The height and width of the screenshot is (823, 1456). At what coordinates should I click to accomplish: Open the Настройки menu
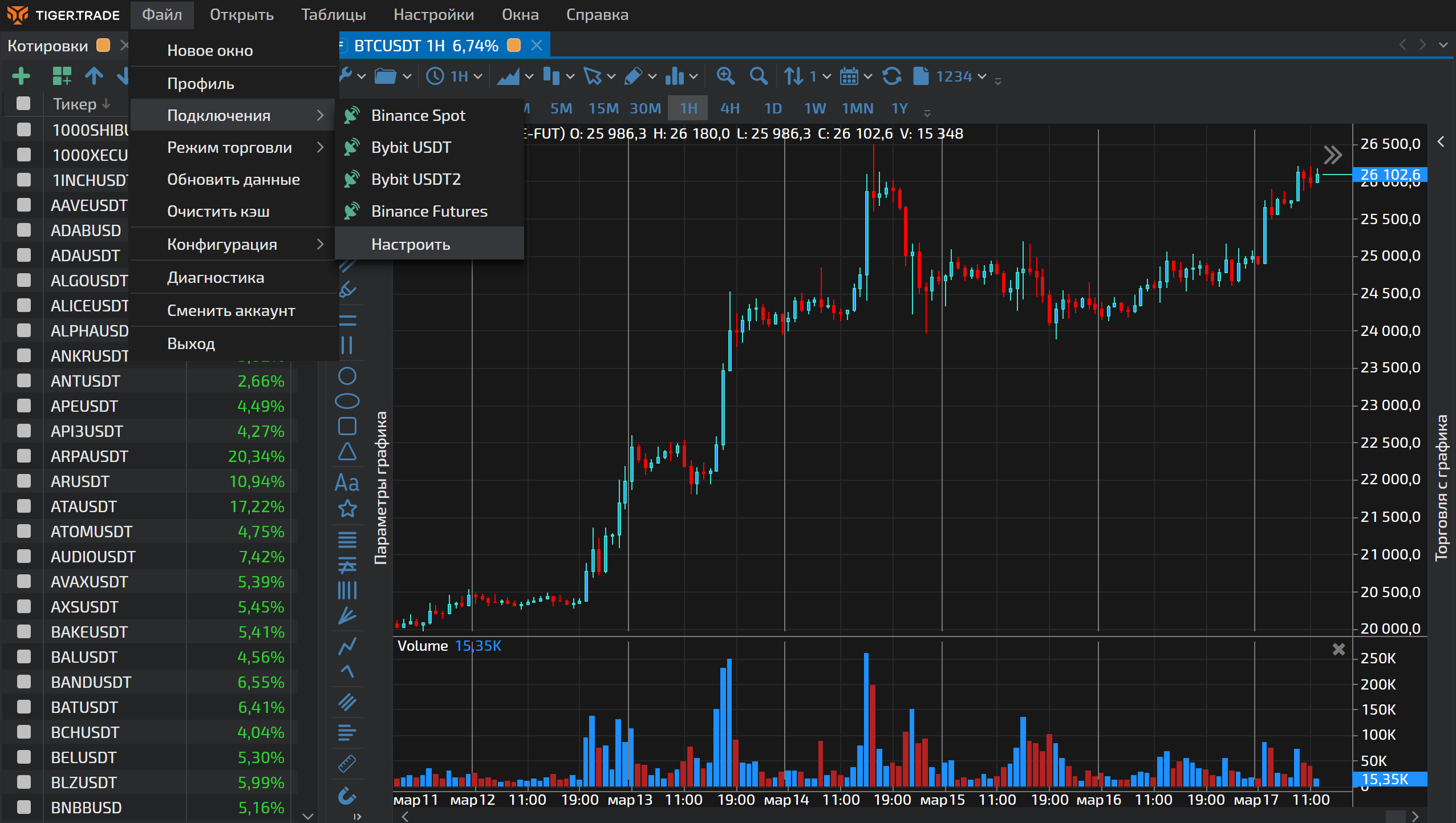(x=433, y=15)
